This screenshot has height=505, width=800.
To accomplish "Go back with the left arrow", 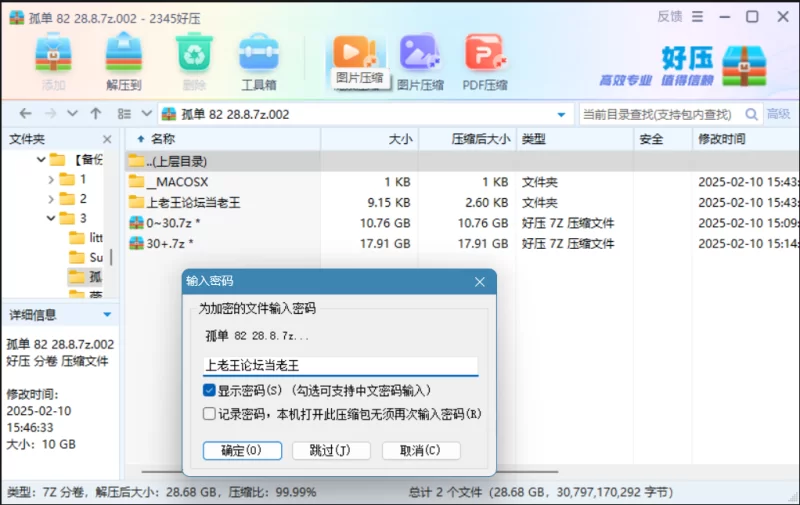I will [25, 114].
